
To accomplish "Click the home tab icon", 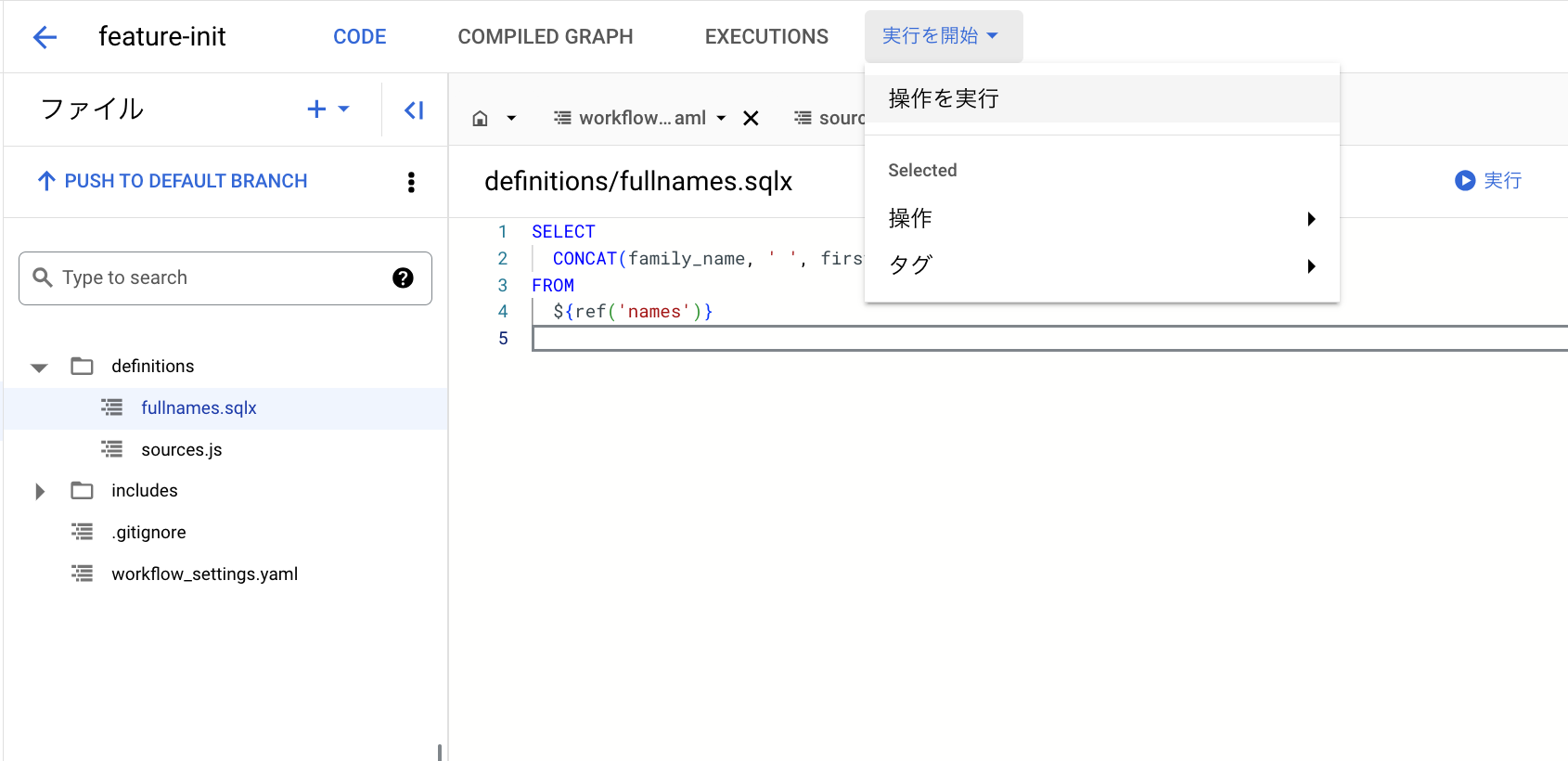I will 480,118.
